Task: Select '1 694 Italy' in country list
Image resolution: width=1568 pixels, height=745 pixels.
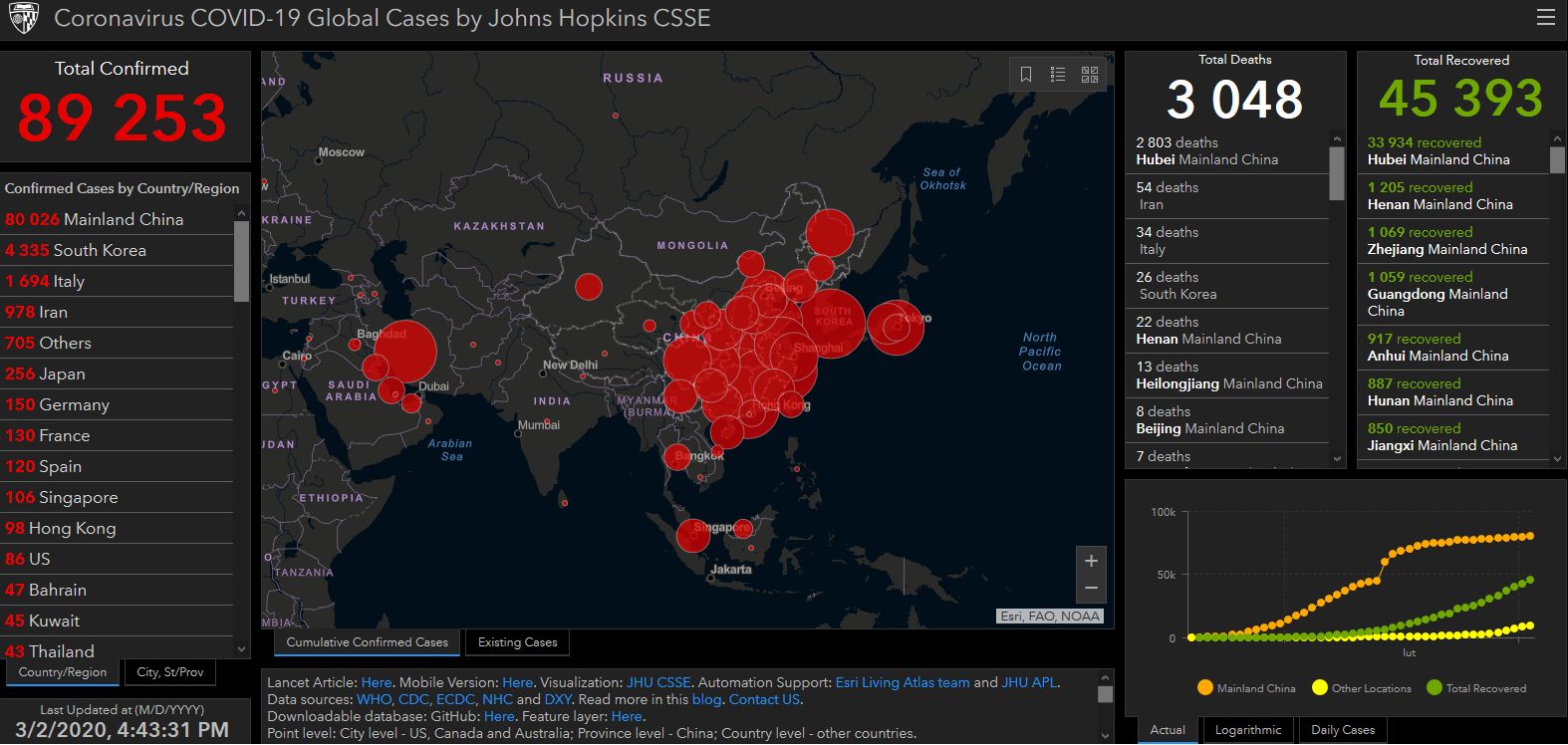Action: [x=117, y=281]
